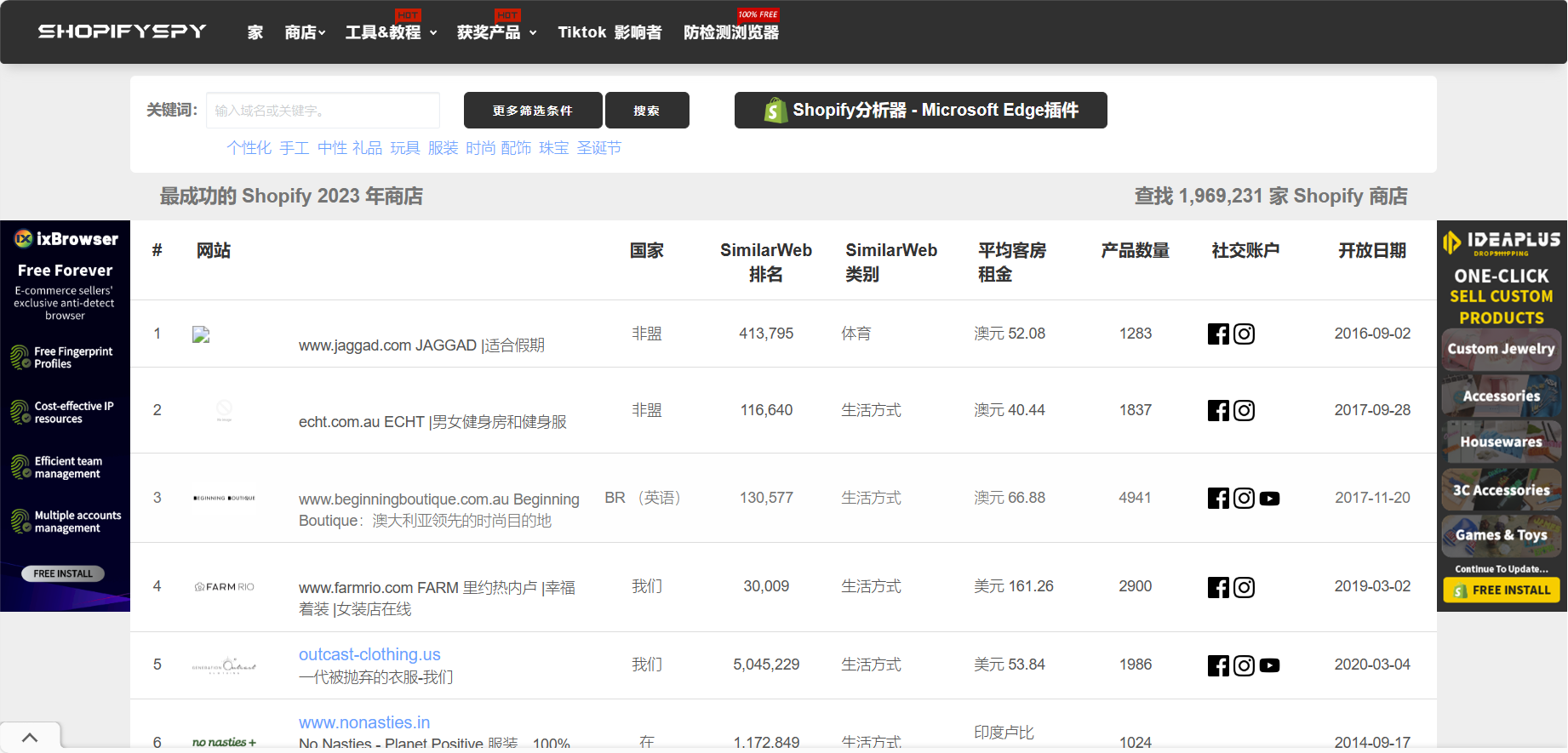This screenshot has height=753, width=1568.
Task: Click the FARM RIO logo thumbnail
Action: pos(225,587)
